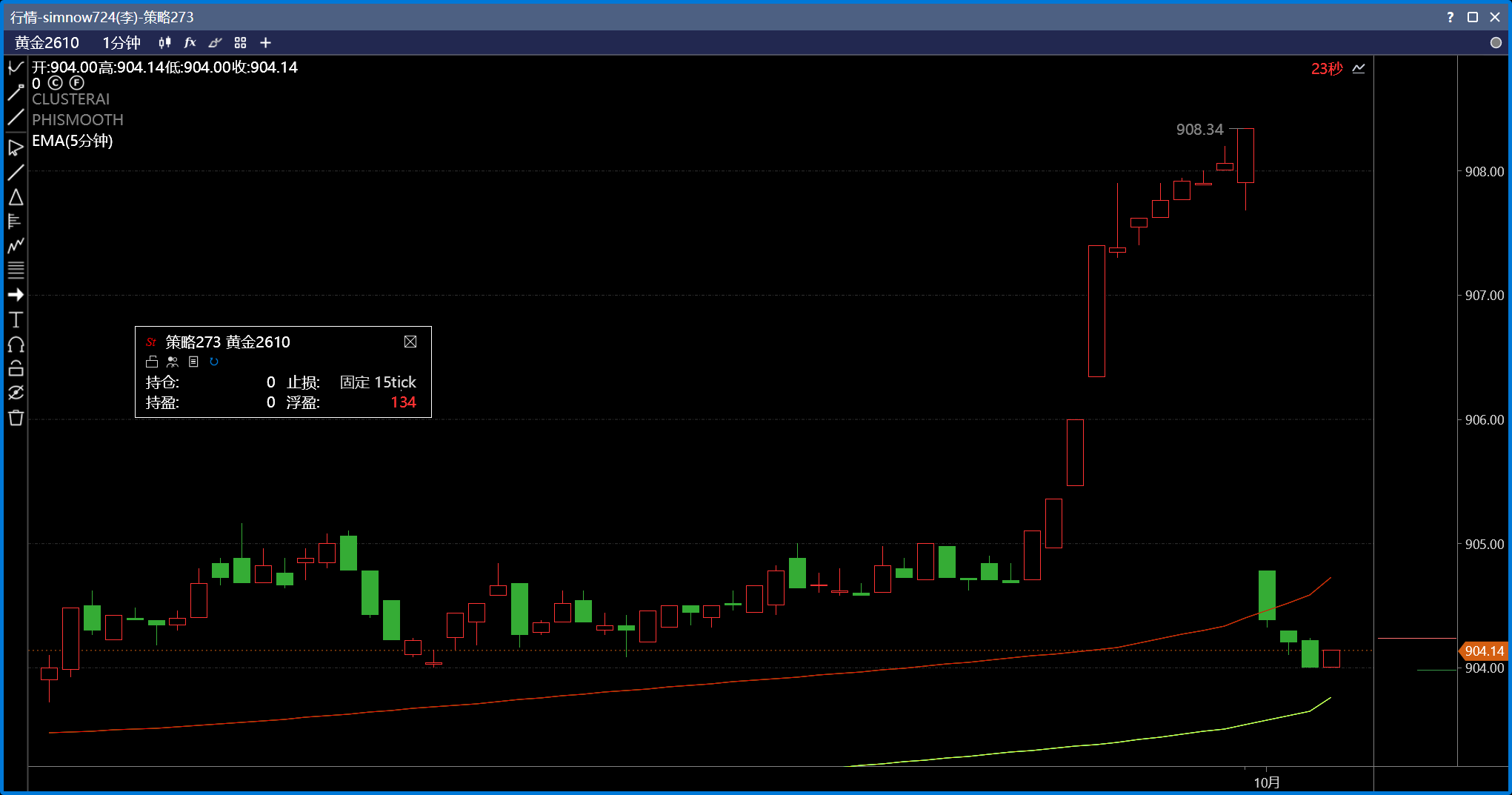The width and height of the screenshot is (1512, 795).
Task: Click the St strategy logo
Action: [x=151, y=342]
